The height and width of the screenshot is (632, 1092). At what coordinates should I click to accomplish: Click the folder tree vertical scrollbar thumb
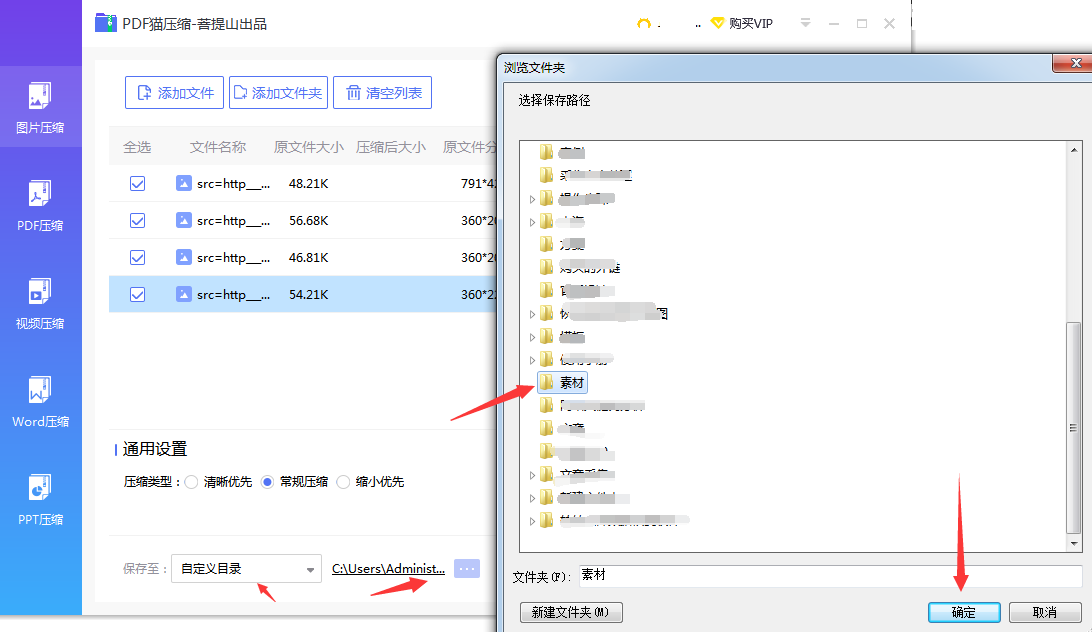(x=1074, y=428)
